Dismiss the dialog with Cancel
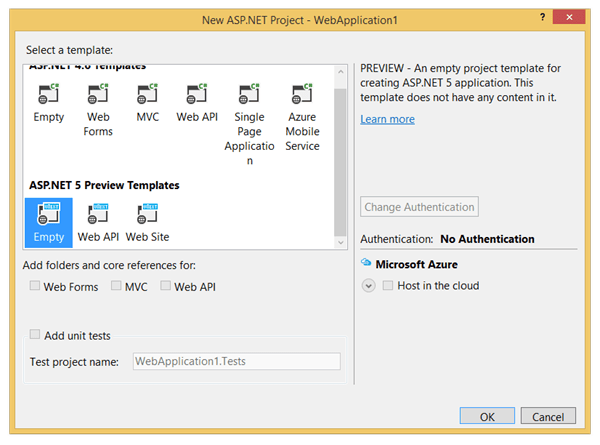Image resolution: width=600 pixels, height=445 pixels. 548,416
